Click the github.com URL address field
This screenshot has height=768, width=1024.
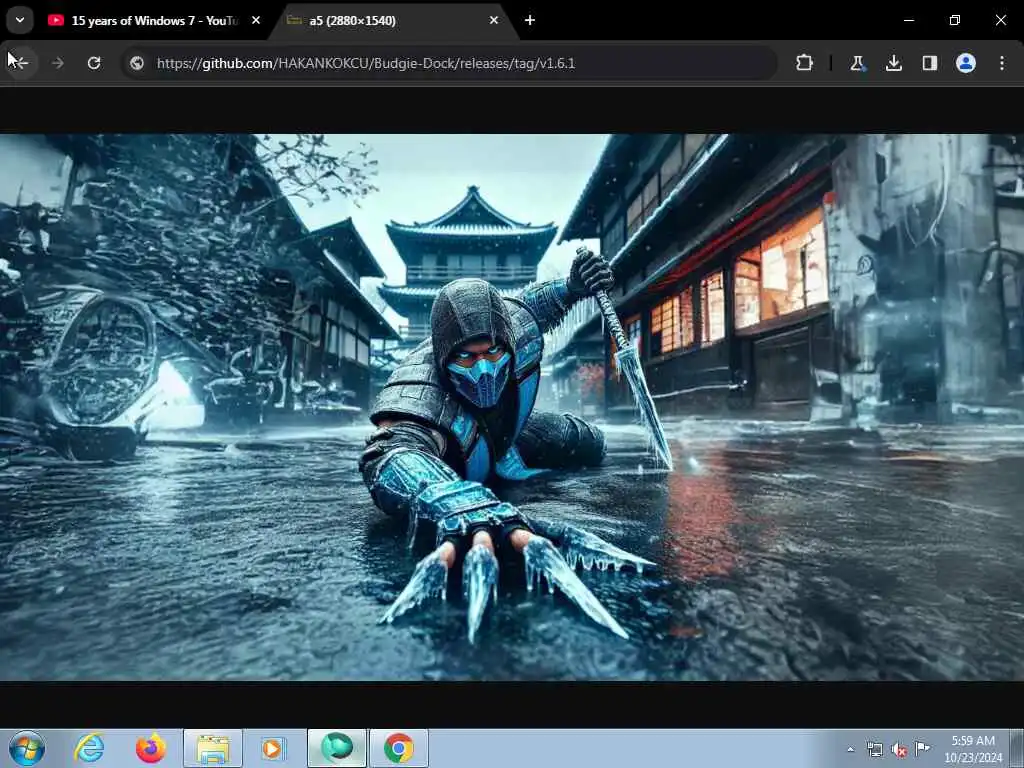click(x=451, y=63)
